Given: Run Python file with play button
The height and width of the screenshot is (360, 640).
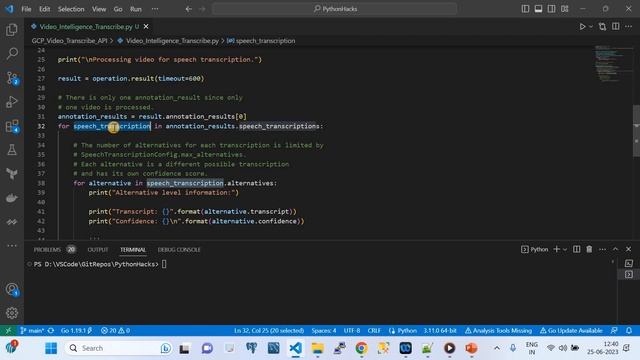Looking at the screenshot, I should tap(582, 27).
